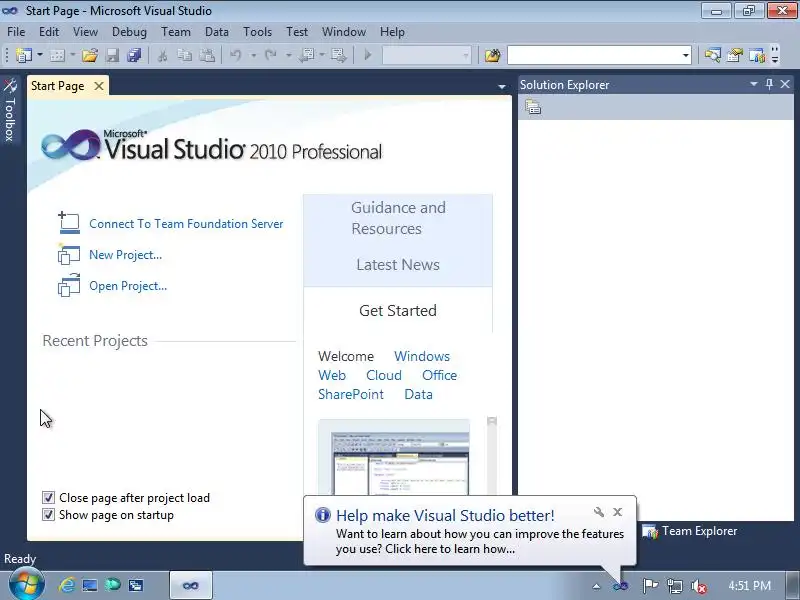Open the Help menu

(392, 32)
